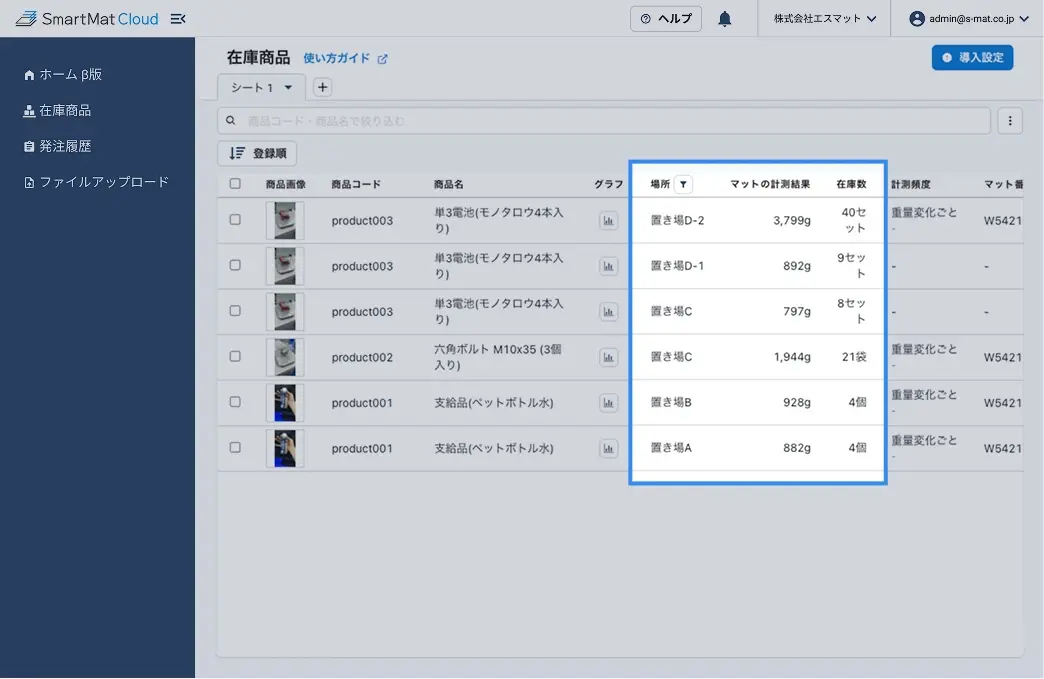Image resolution: width=1044 pixels, height=679 pixels.
Task: Add a new sheet with the plus button
Action: coord(322,87)
